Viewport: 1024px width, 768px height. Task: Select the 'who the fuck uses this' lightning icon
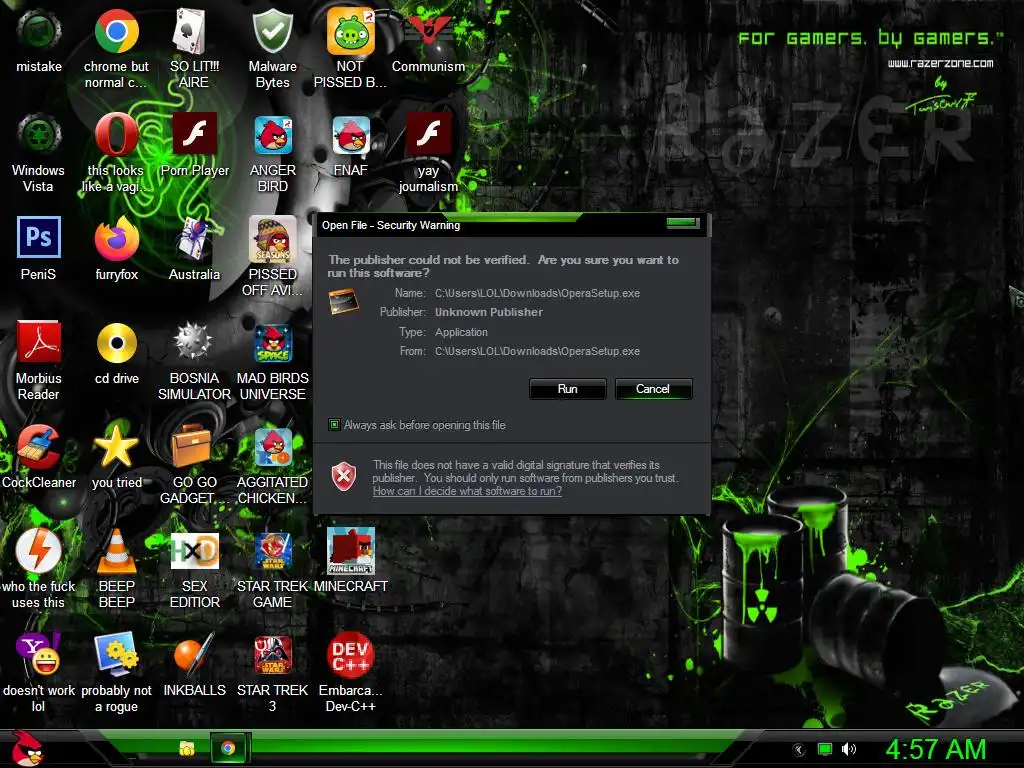tap(39, 551)
